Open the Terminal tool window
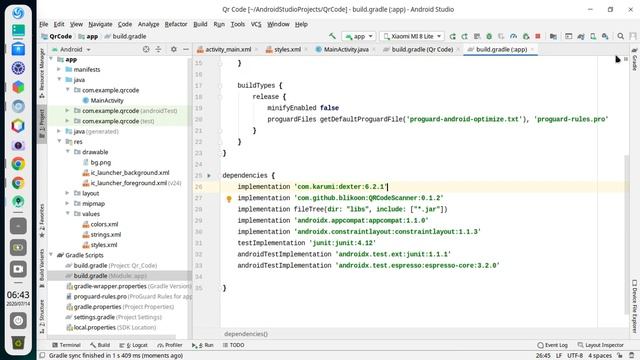 pos(66,345)
